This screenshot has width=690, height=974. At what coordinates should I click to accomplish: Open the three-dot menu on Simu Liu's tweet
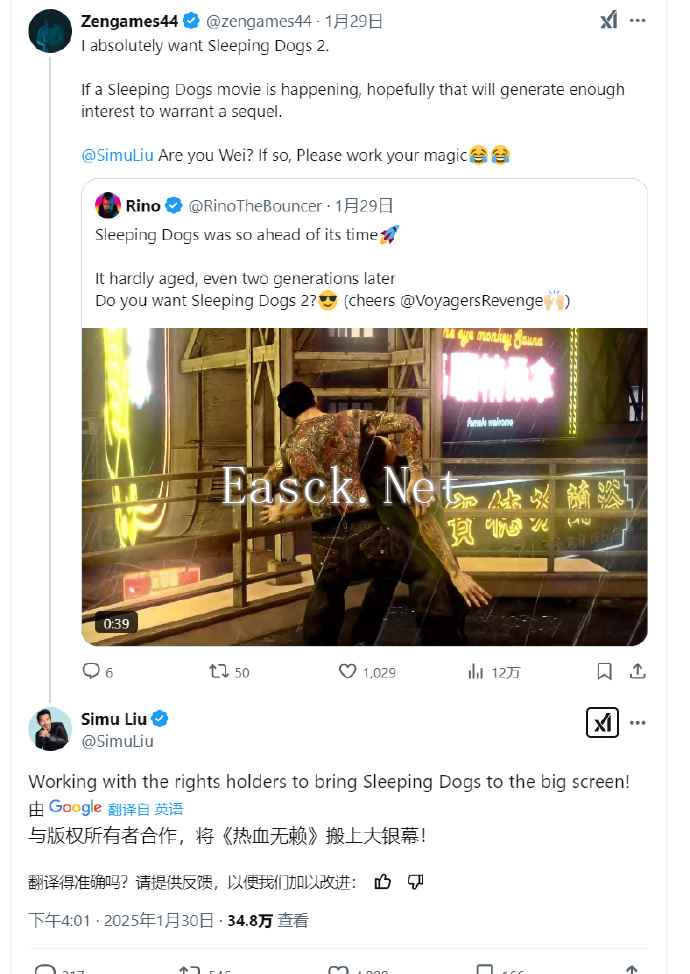pyautogui.click(x=637, y=722)
